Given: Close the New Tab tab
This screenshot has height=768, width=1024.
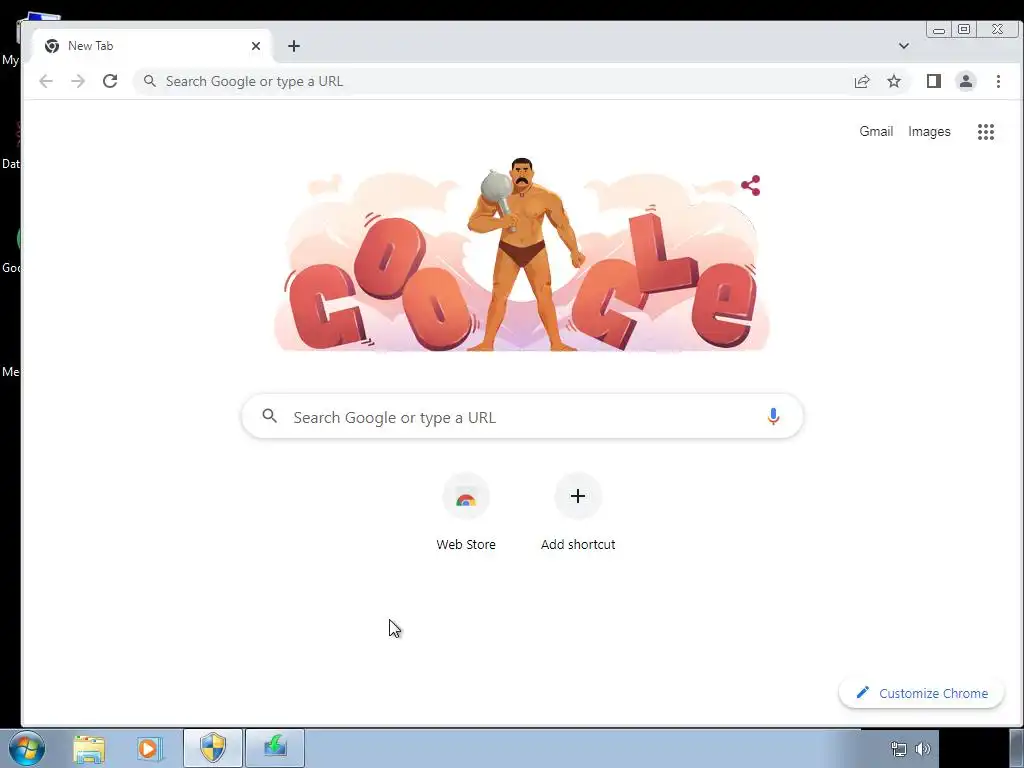Looking at the screenshot, I should [x=256, y=46].
